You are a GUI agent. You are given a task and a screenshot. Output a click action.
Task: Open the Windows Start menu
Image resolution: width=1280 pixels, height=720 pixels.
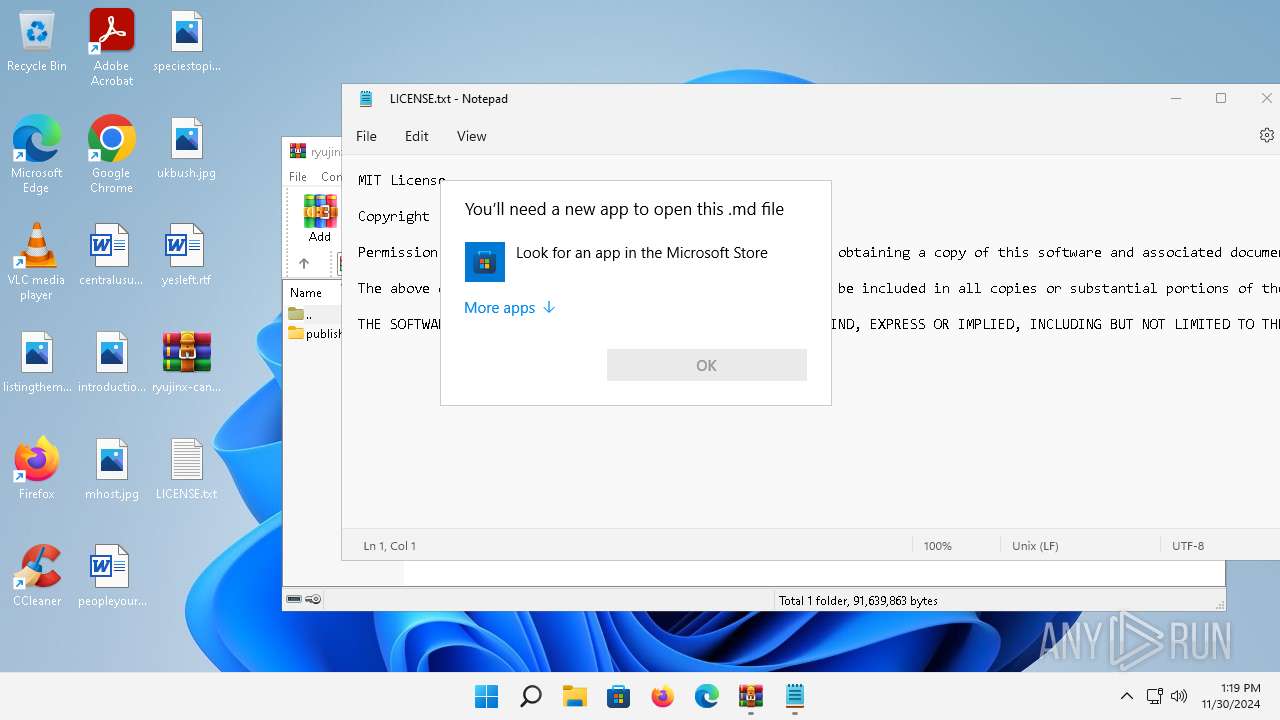pos(487,696)
